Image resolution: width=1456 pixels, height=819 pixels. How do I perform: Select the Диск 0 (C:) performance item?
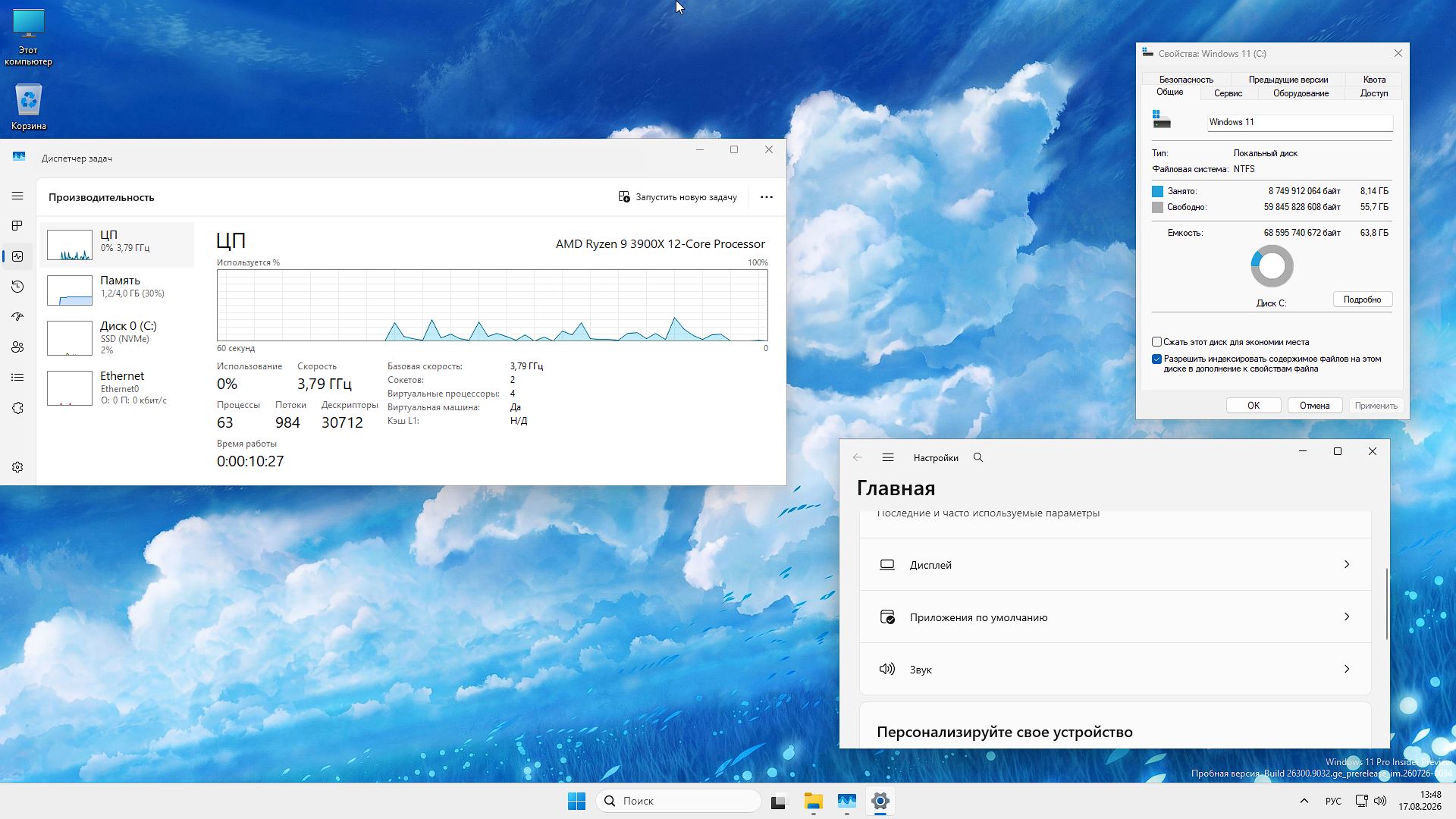coord(117,338)
